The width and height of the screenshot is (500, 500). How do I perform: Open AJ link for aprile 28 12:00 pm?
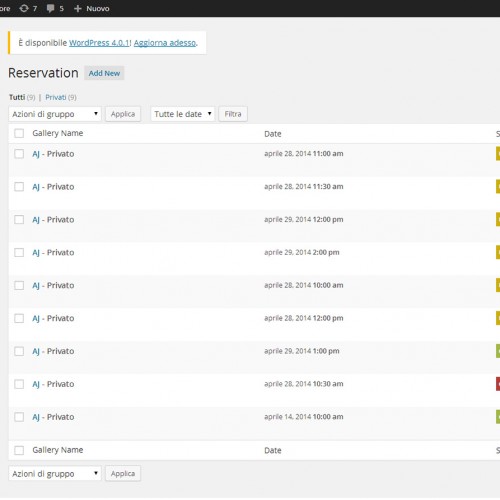point(36,319)
